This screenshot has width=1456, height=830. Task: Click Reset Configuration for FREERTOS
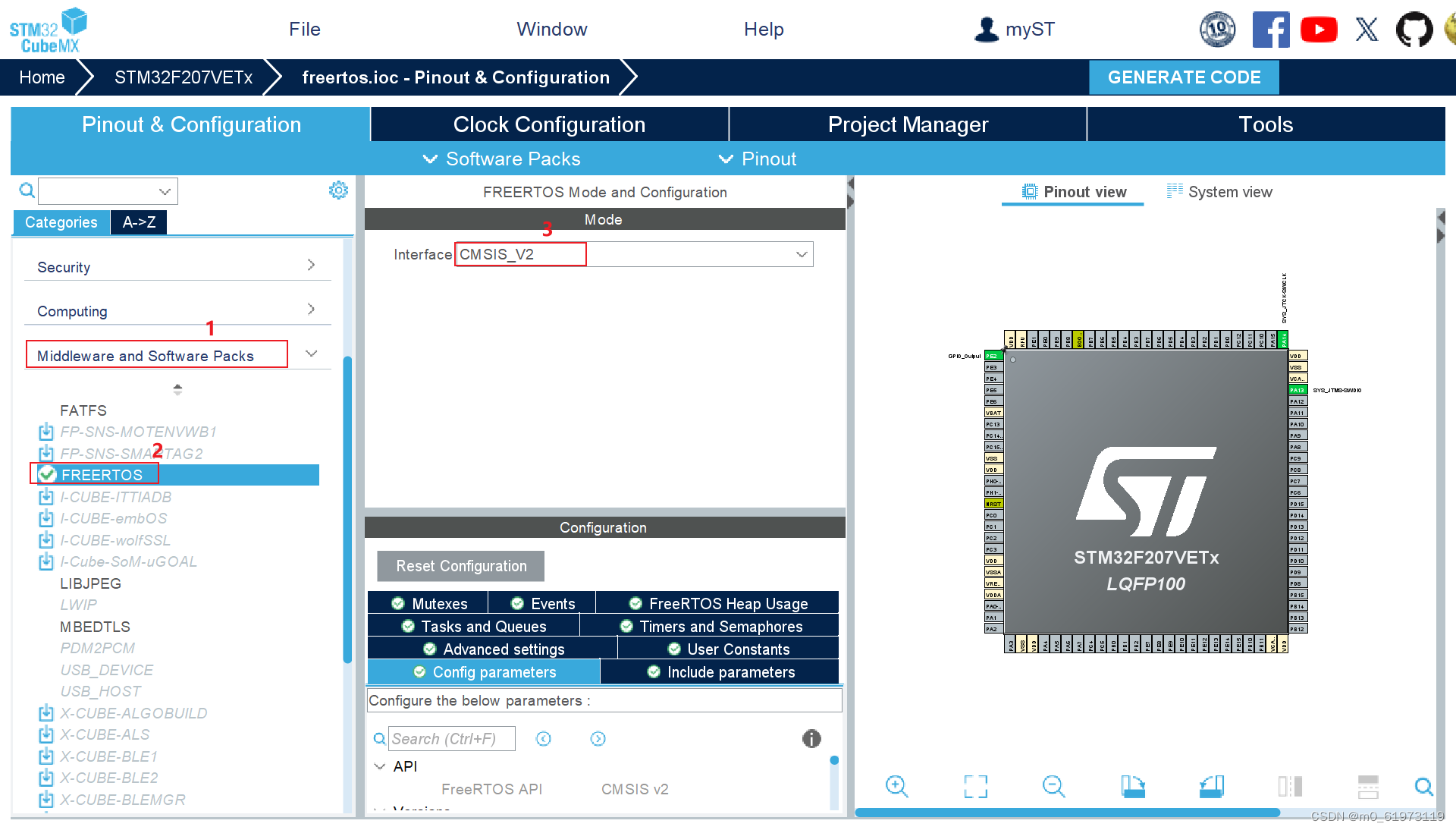pyautogui.click(x=460, y=565)
